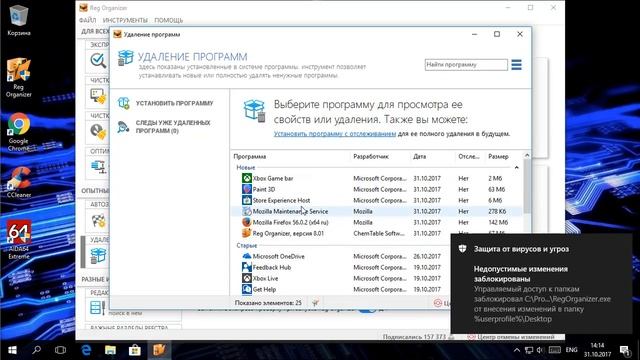Select Paint 3D row text
This screenshot has width=640, height=360.
tap(264, 189)
